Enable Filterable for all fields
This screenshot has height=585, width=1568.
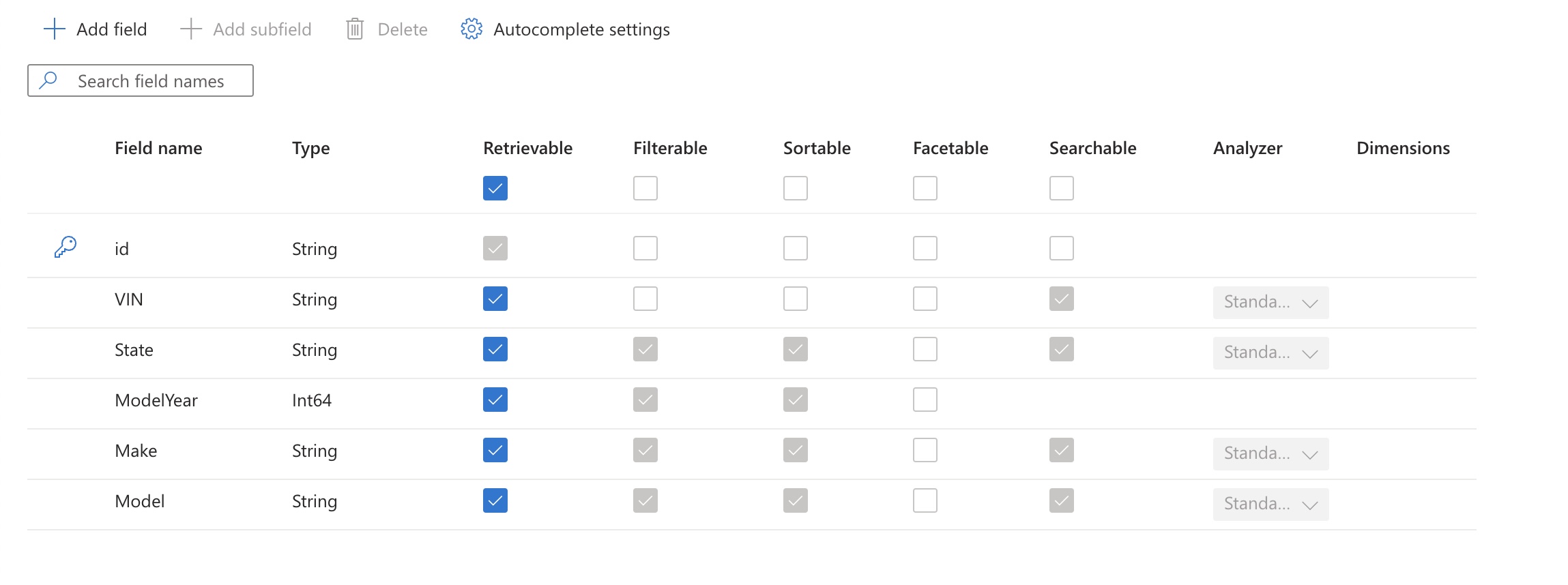click(x=645, y=188)
